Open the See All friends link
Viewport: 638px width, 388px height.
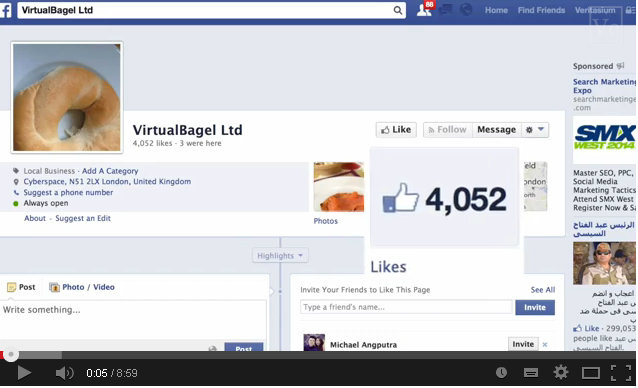[x=542, y=290]
